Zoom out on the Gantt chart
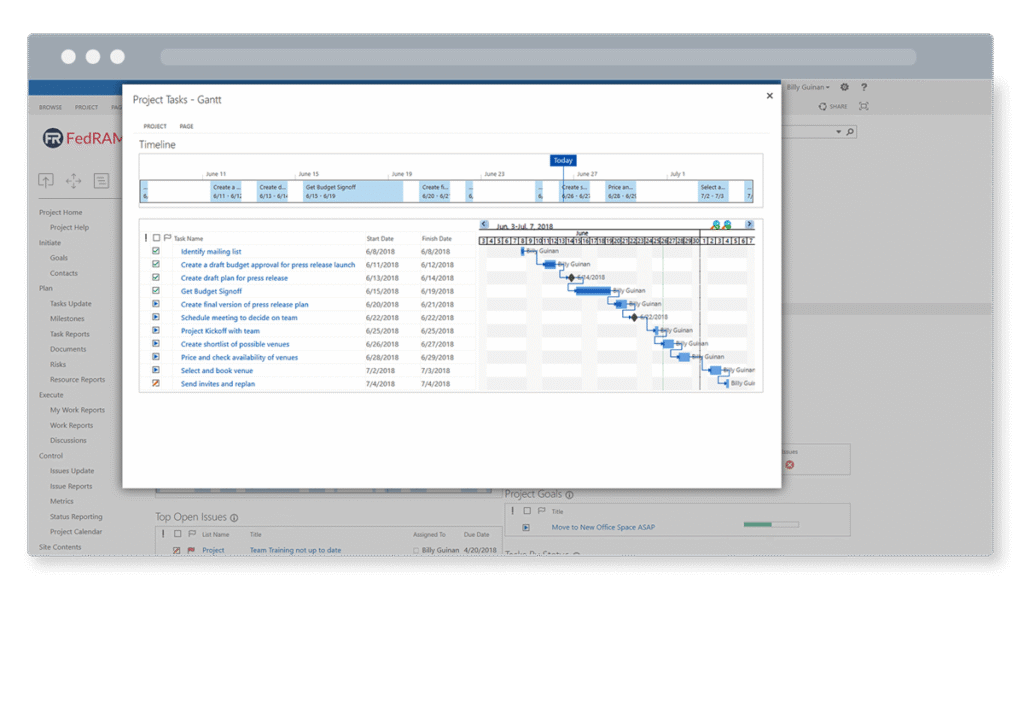This screenshot has height=718, width=1024. [x=727, y=225]
